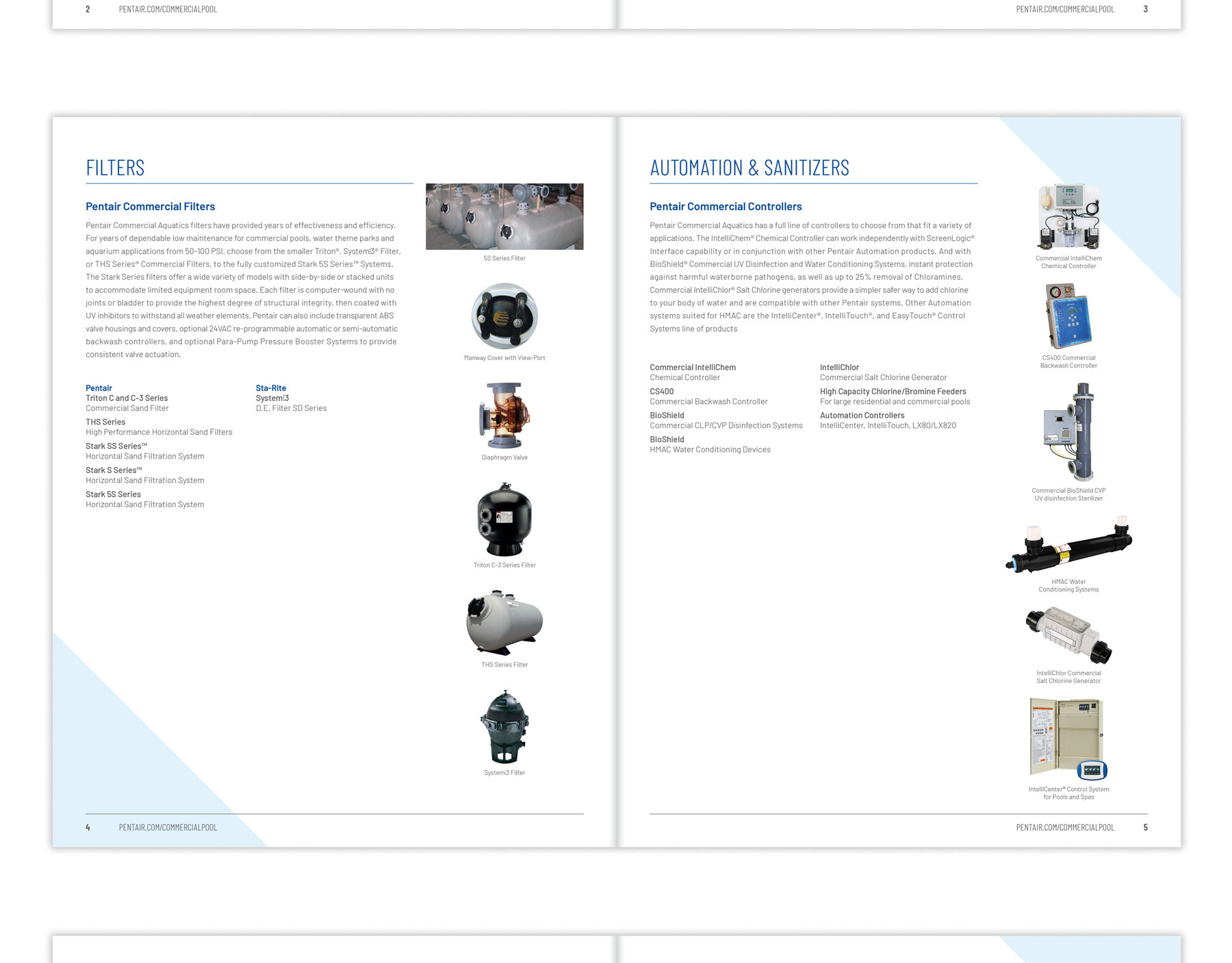Click page number 5 in footer
The height and width of the screenshot is (963, 1232).
pos(1145,827)
